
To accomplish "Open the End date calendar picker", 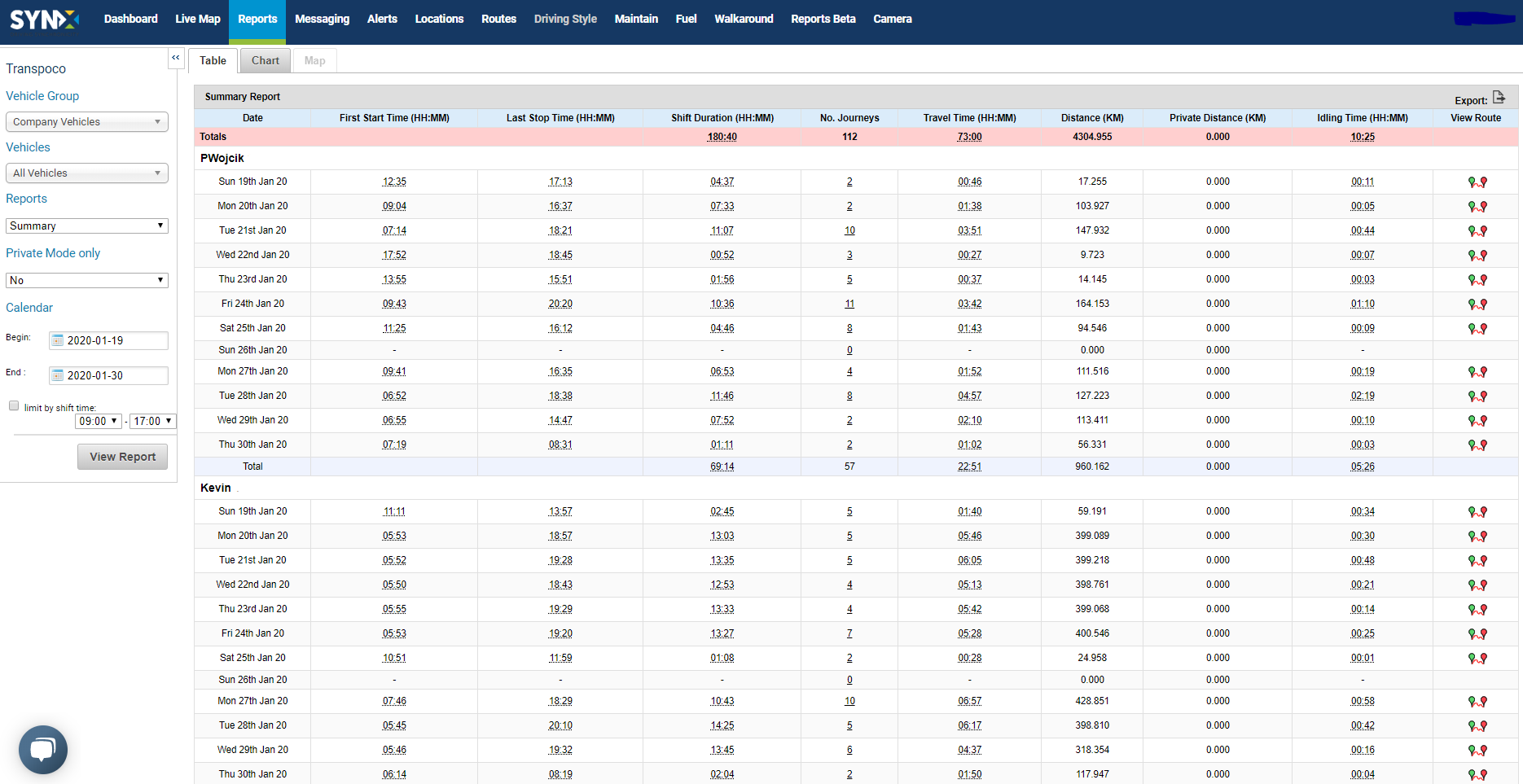I will point(58,375).
